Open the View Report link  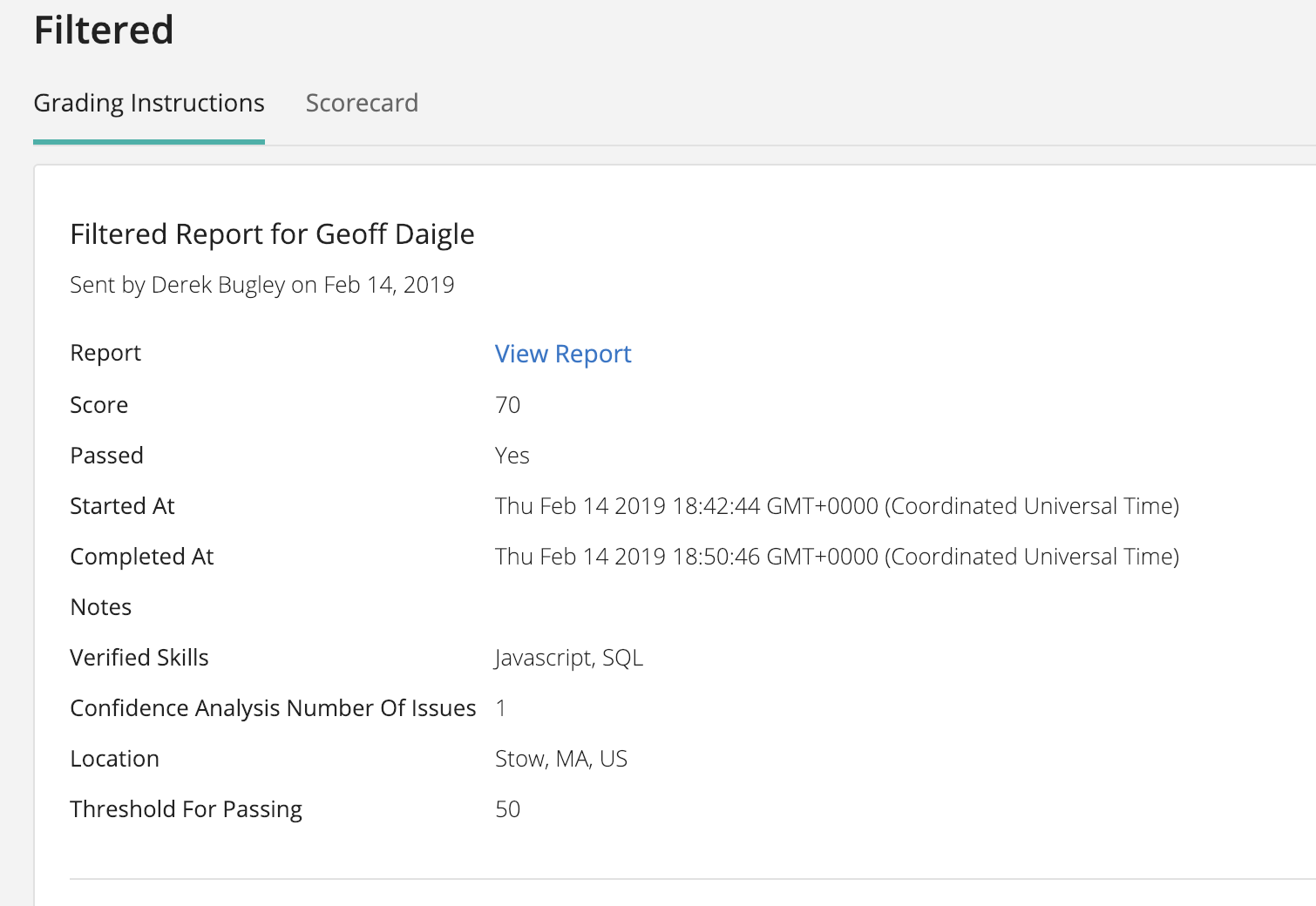(563, 354)
